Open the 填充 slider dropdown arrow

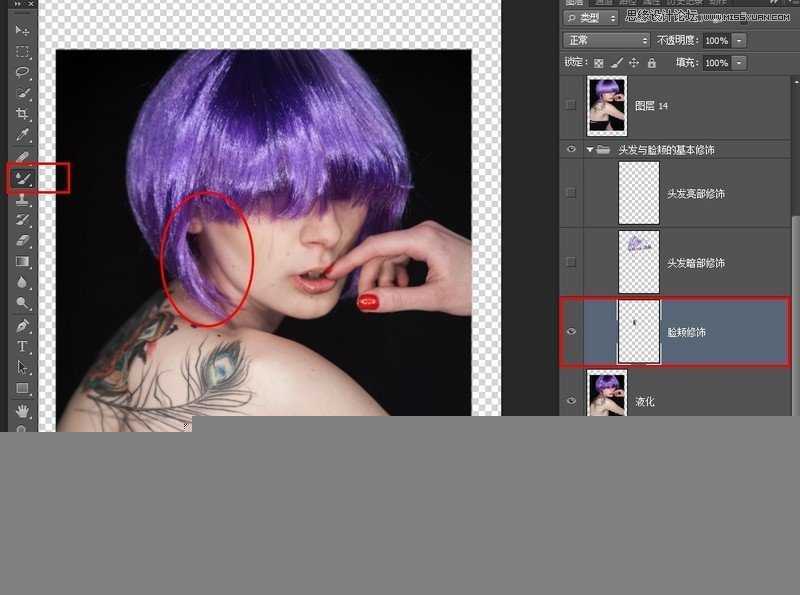[x=739, y=63]
